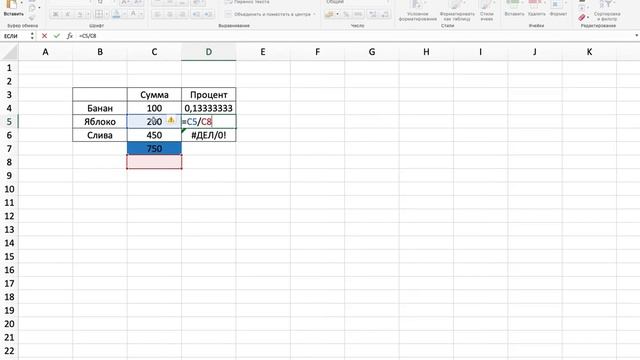This screenshot has width=640, height=360.
Task: Apply accounting currency format icon
Action: (329, 14)
